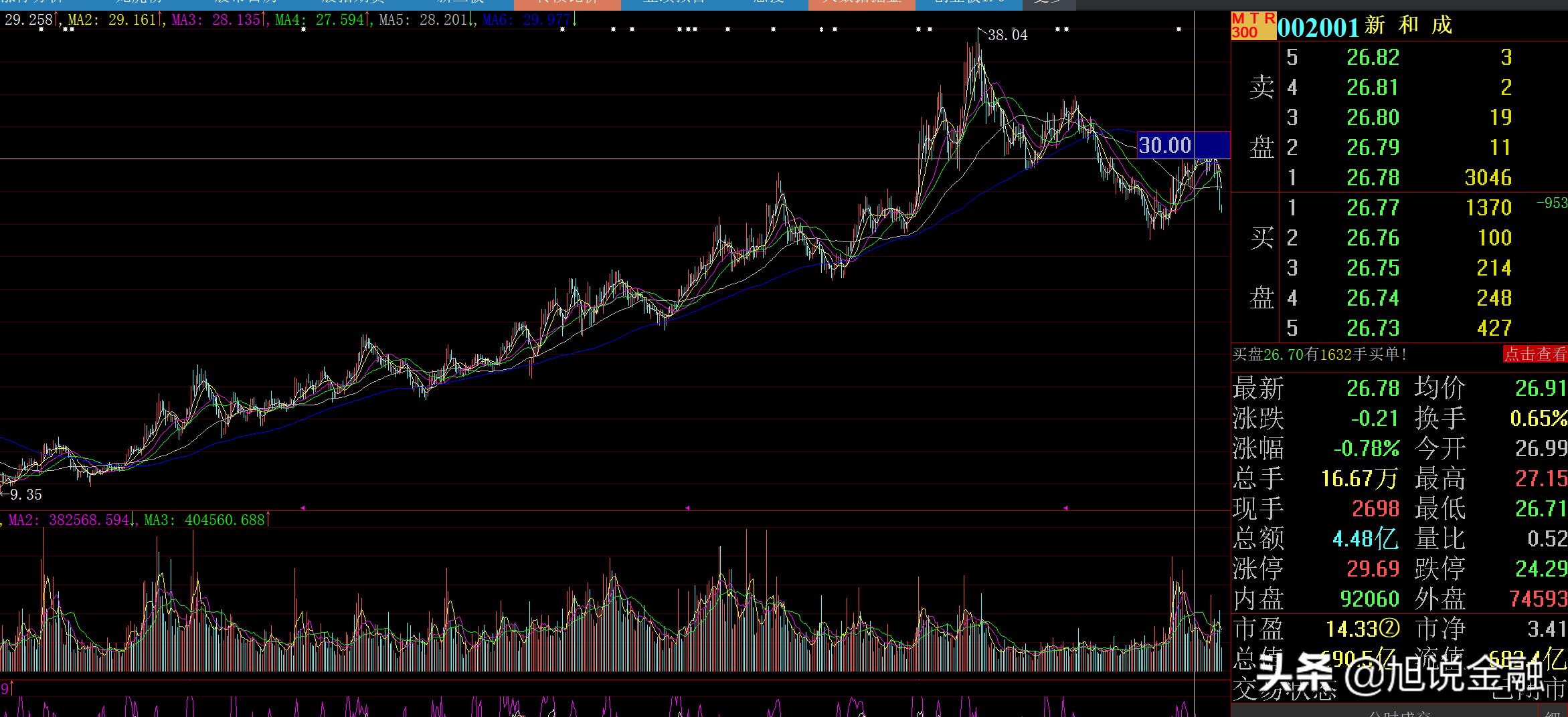The image size is (1568, 717).
Task: Select buy level 5 price 26.73
Action: pyautogui.click(x=1373, y=328)
